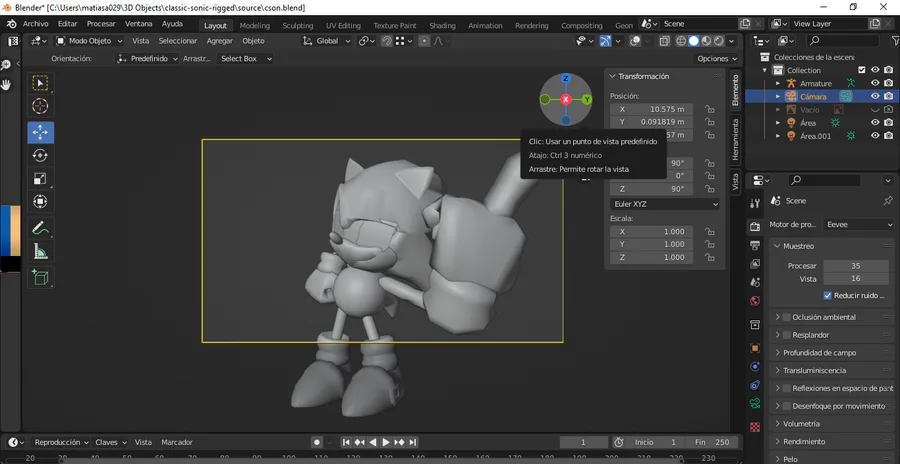The height and width of the screenshot is (464, 900).
Task: Open the Procesar menu
Action: (x=101, y=24)
